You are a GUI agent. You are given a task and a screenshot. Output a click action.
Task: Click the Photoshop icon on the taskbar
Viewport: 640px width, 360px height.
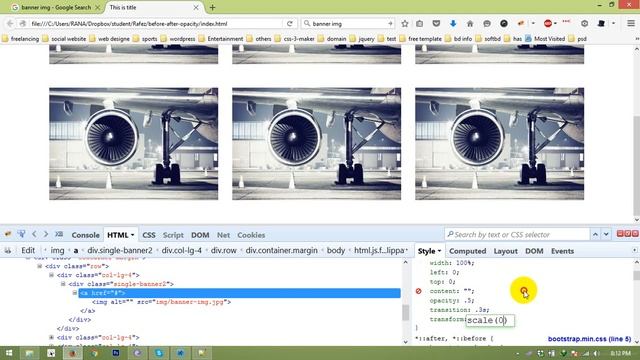coord(116,353)
